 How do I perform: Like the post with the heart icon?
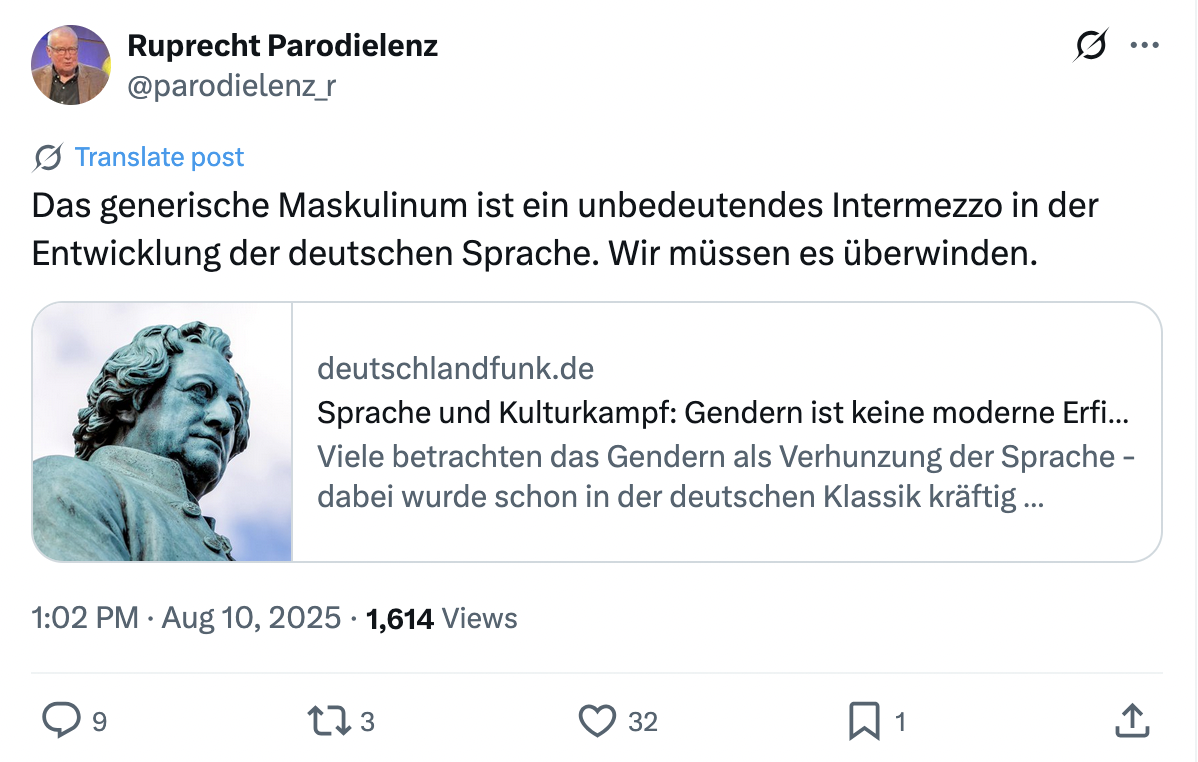[x=597, y=720]
